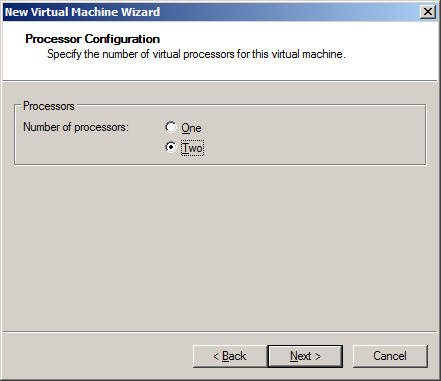Click the "One" option label text
This screenshot has height=381, width=441.
coord(191,128)
